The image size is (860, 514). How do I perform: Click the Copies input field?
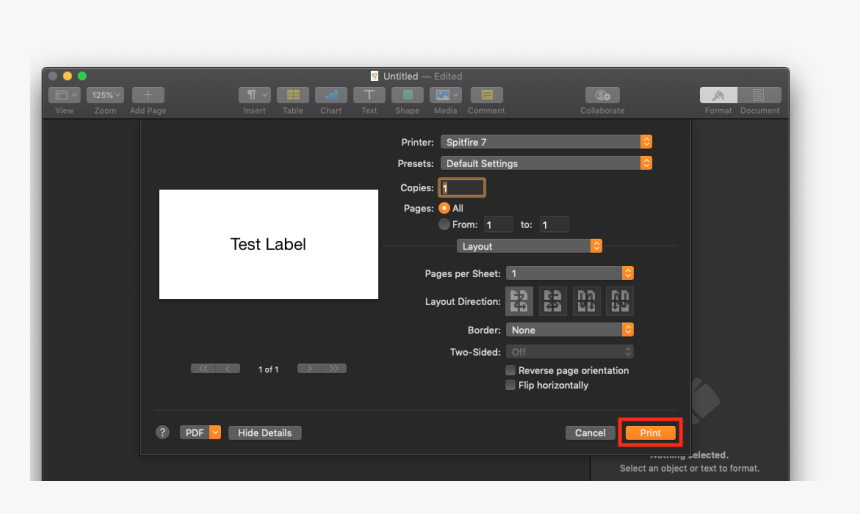(x=462, y=188)
